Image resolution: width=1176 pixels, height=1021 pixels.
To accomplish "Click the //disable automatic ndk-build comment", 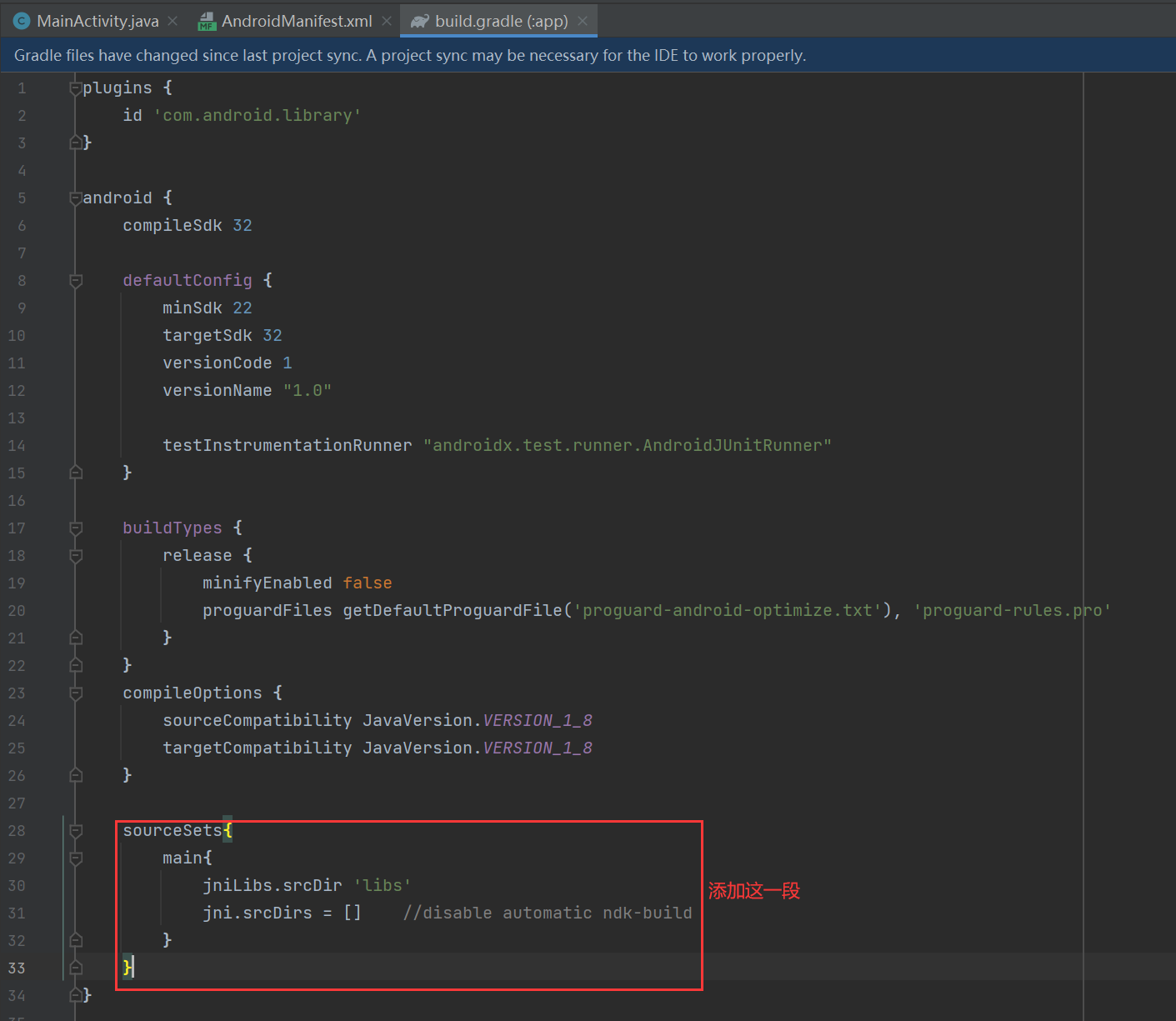I will [548, 913].
